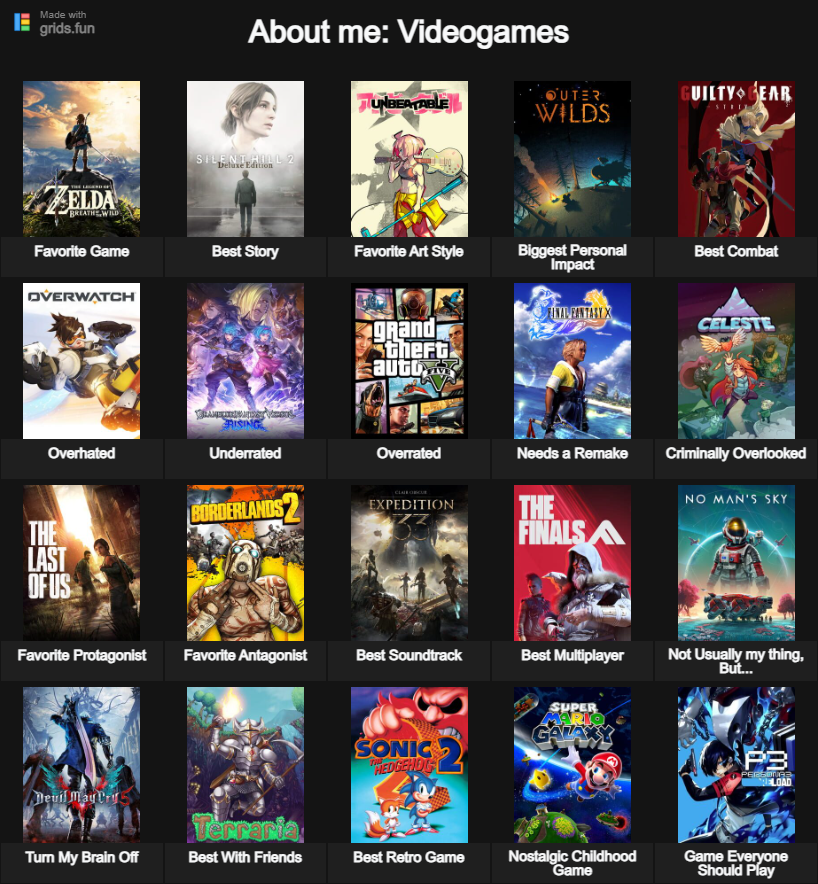Click the 'Best Soundtrack' label
Viewport: 818px width, 884px height.
point(409,655)
